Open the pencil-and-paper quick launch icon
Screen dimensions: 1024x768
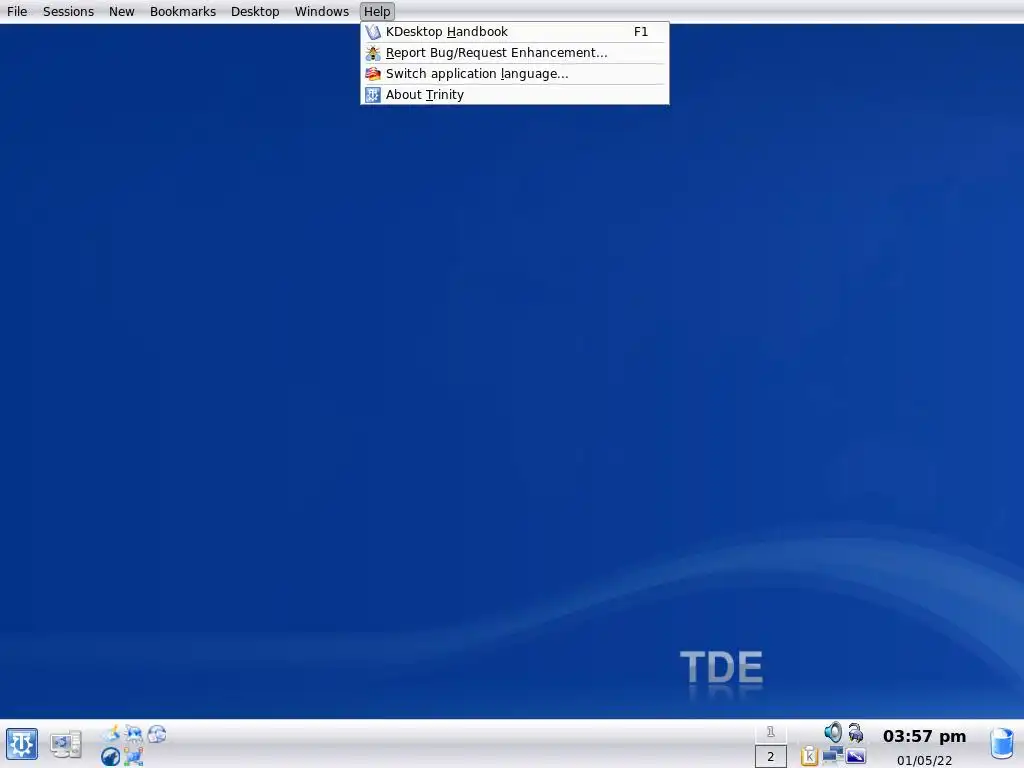point(112,733)
